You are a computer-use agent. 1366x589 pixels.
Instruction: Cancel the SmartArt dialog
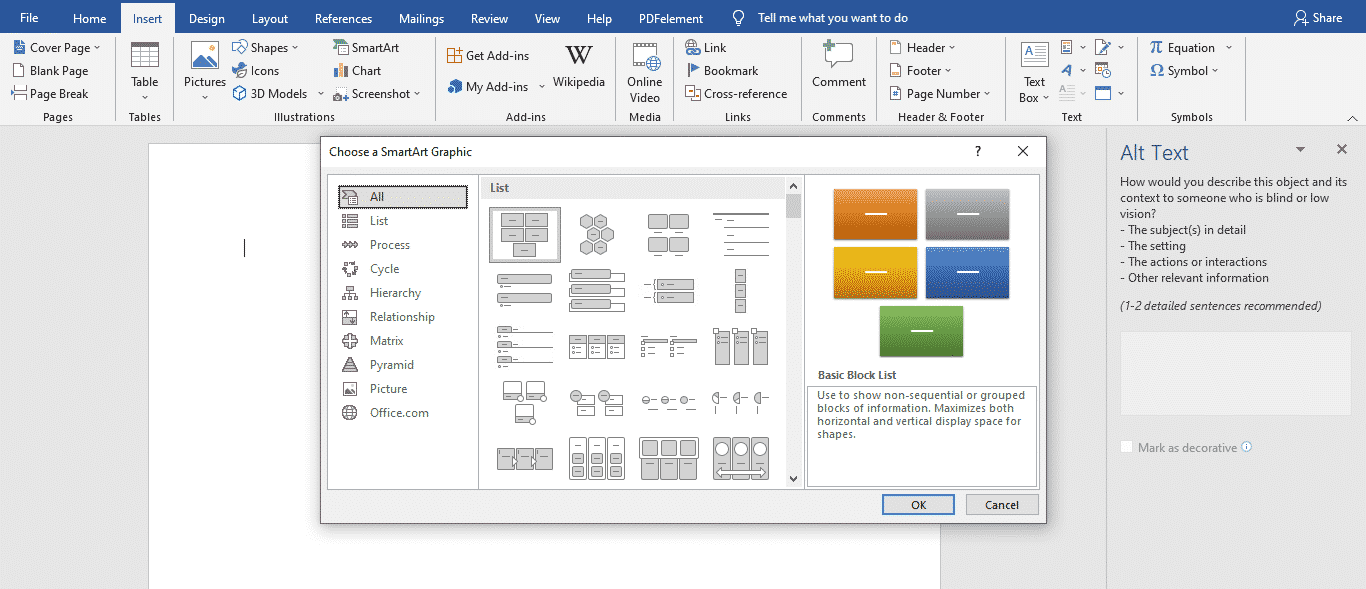pos(1002,504)
